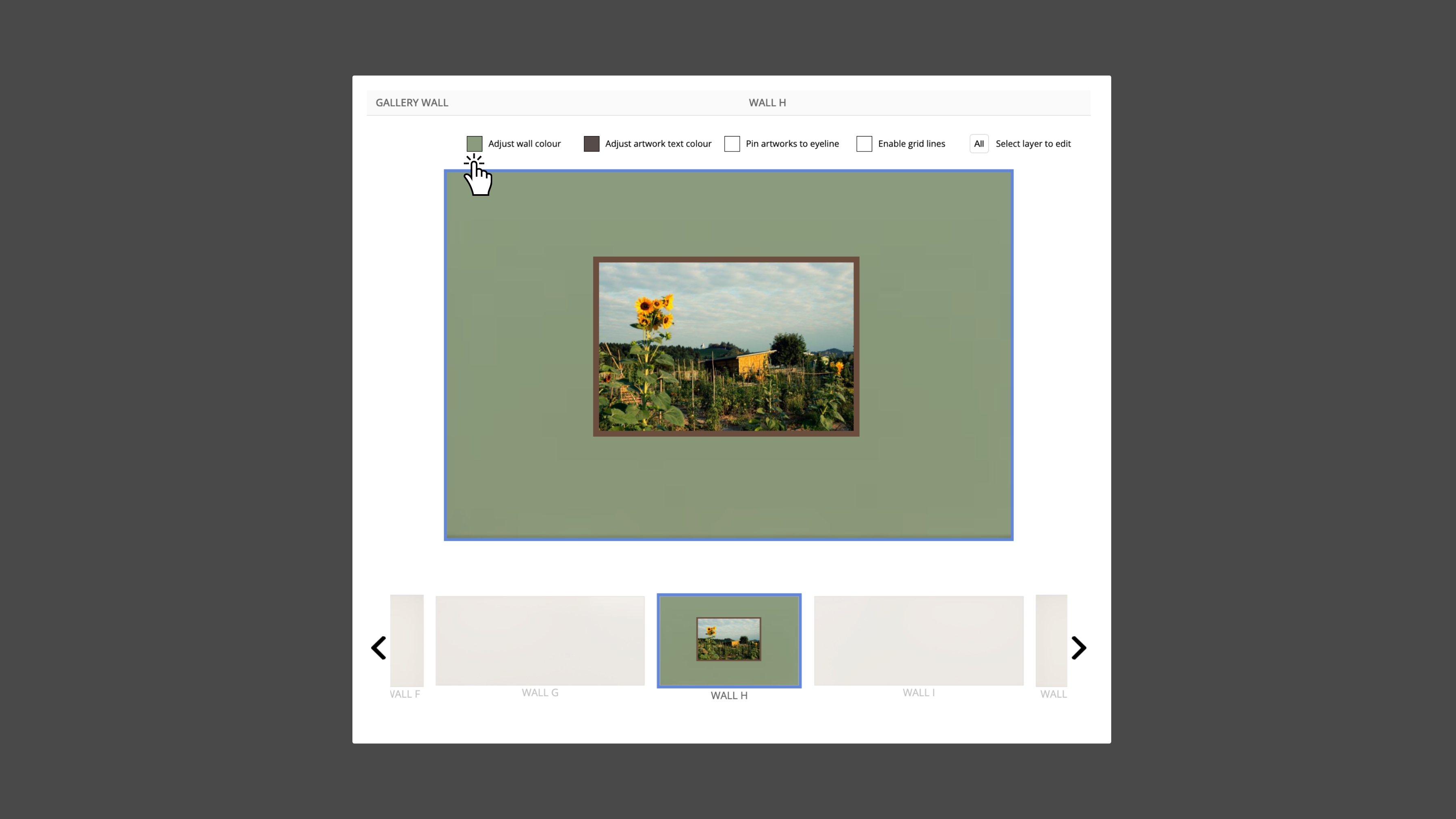Click the 'Pin artworks to eyeline' label
Image resolution: width=1456 pixels, height=819 pixels.
[x=792, y=144]
